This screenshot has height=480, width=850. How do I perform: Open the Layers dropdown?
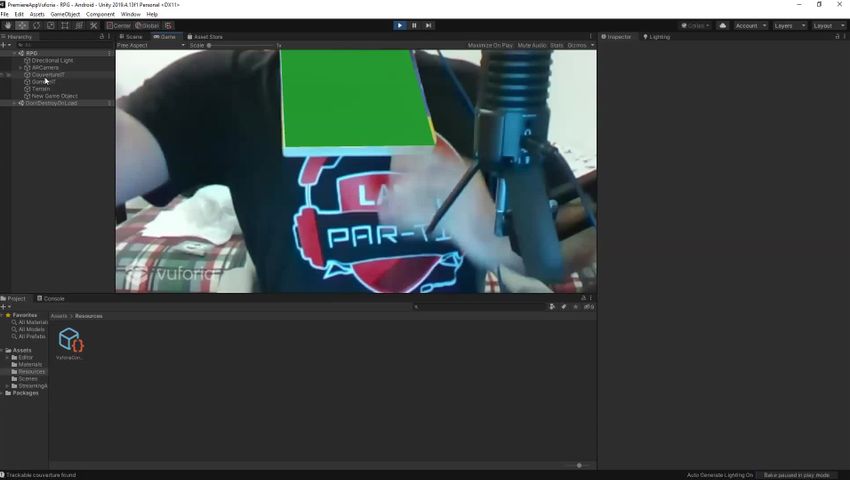(790, 25)
